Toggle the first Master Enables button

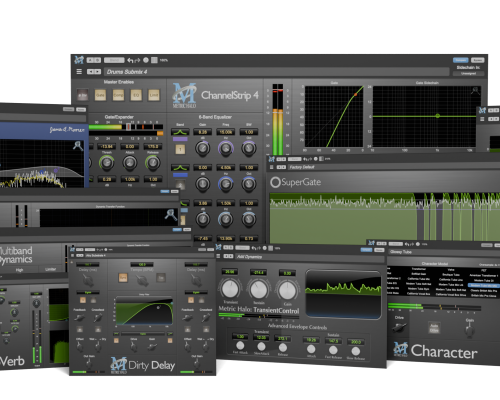(x=82, y=95)
